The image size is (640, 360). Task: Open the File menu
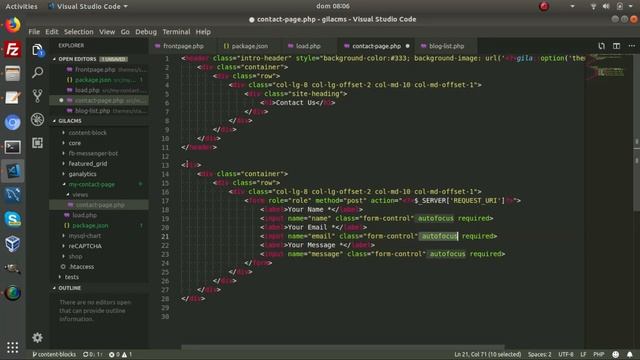point(34,32)
